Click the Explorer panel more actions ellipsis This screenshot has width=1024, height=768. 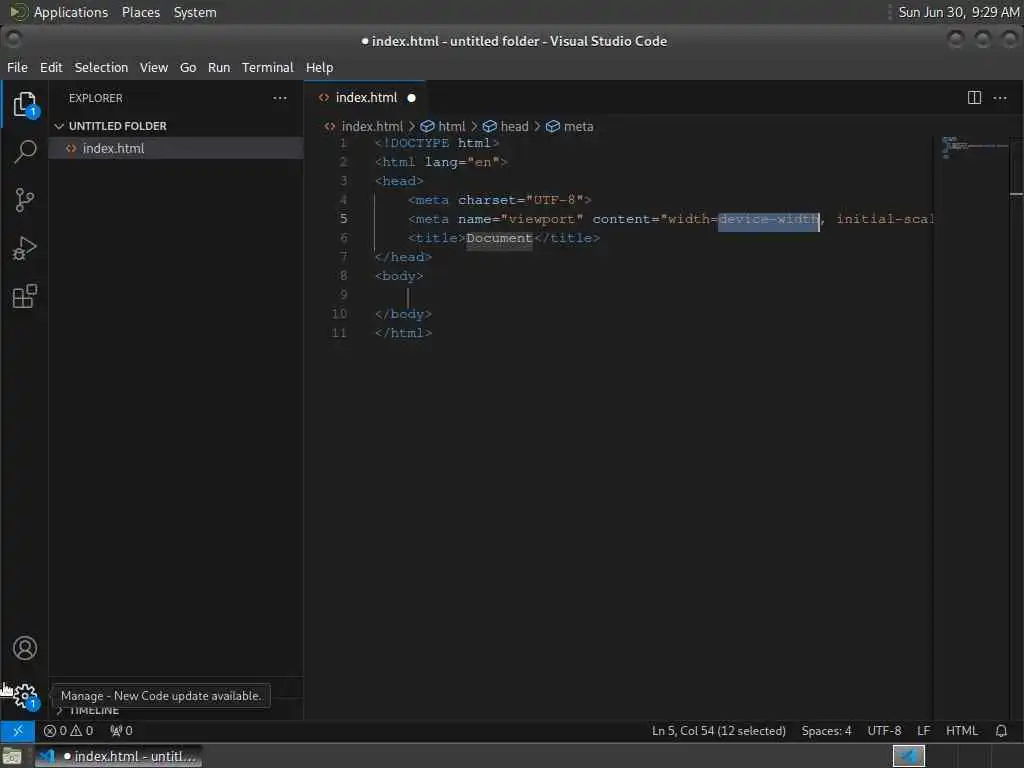[x=280, y=98]
